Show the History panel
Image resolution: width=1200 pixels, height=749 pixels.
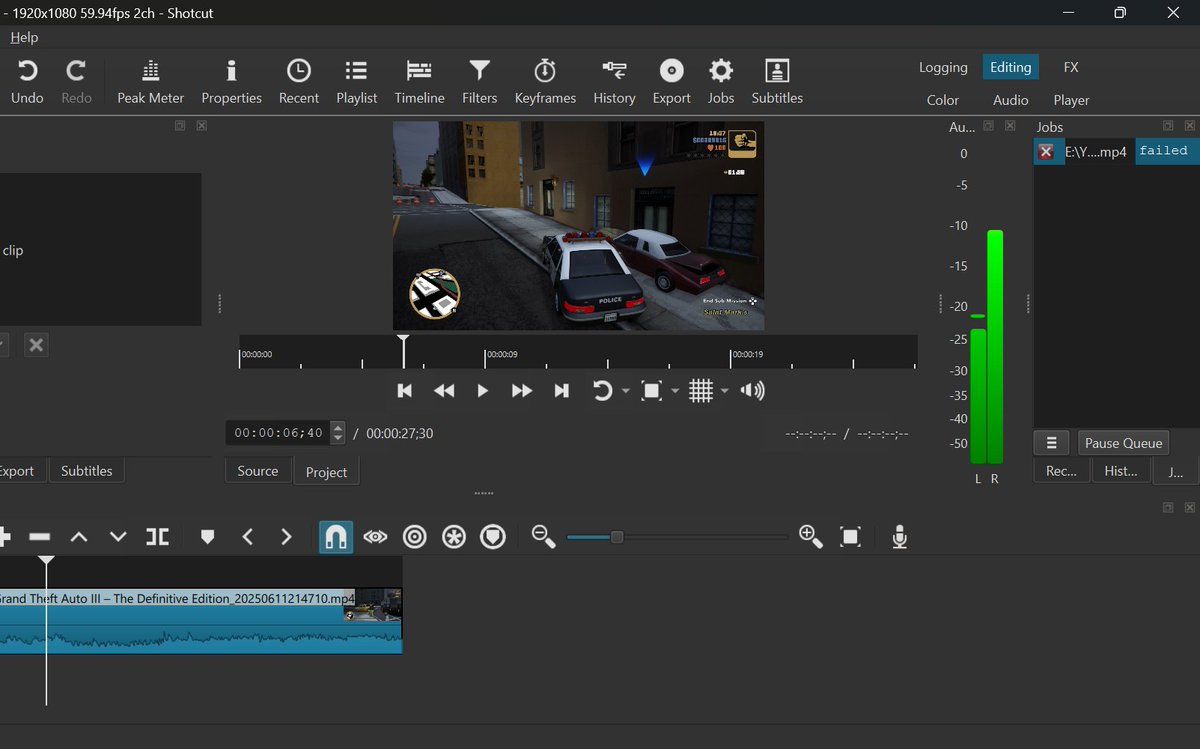614,82
